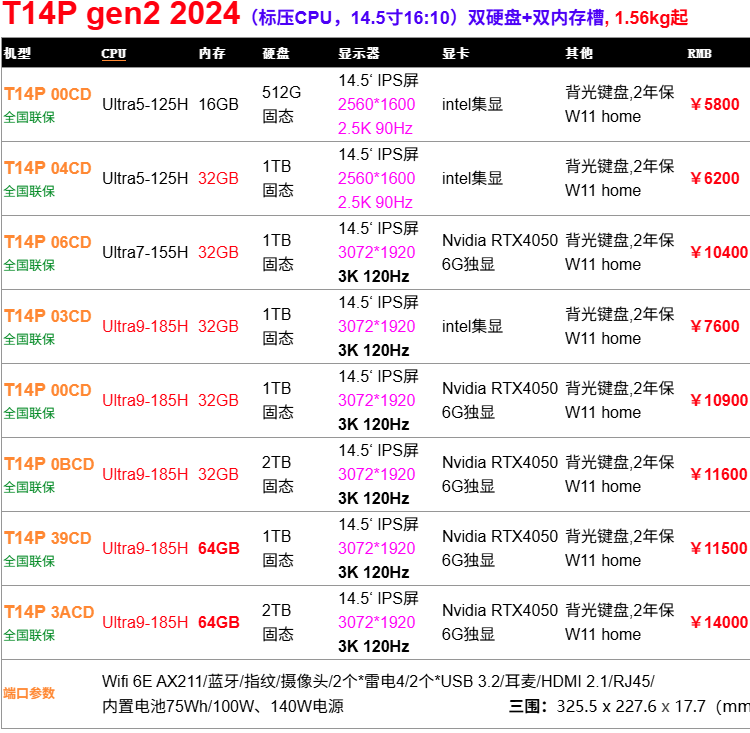
Task: Click the "内存" column header
Action: pyautogui.click(x=212, y=53)
